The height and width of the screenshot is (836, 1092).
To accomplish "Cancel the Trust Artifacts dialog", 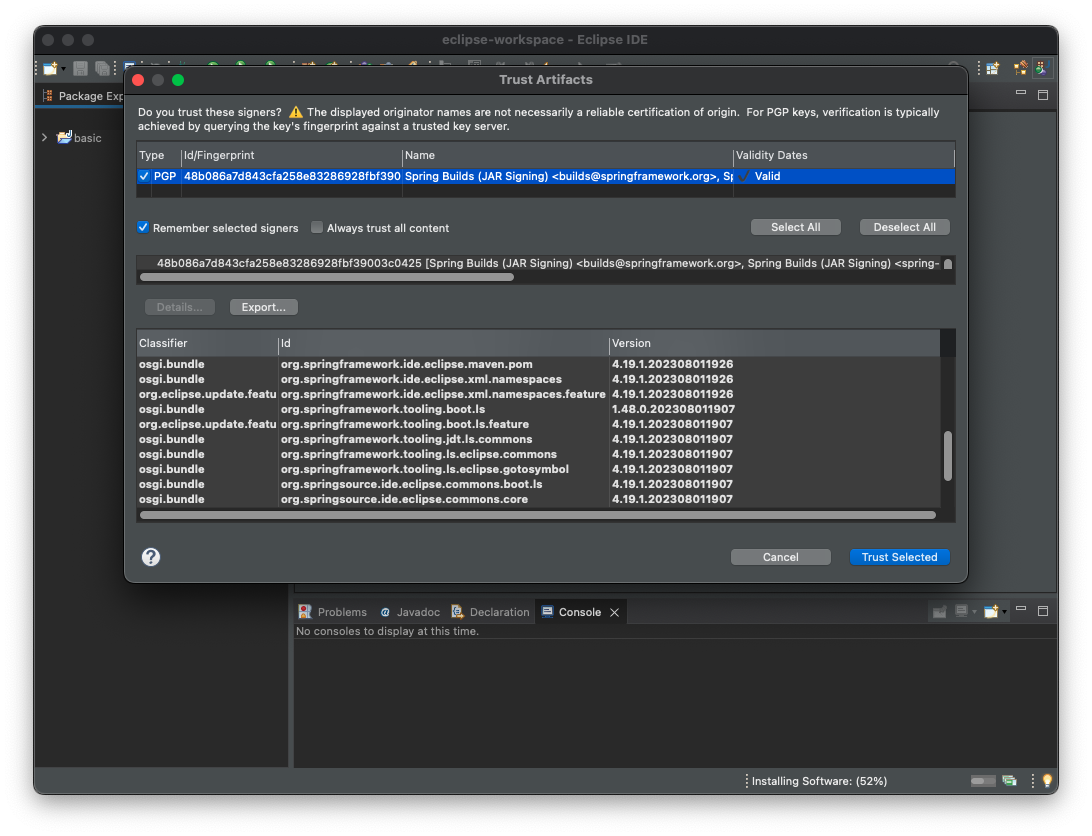I will [781, 557].
